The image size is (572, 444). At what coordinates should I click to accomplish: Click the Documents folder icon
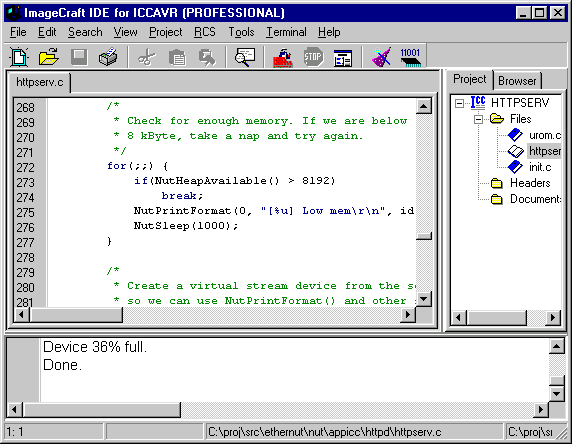coord(496,199)
